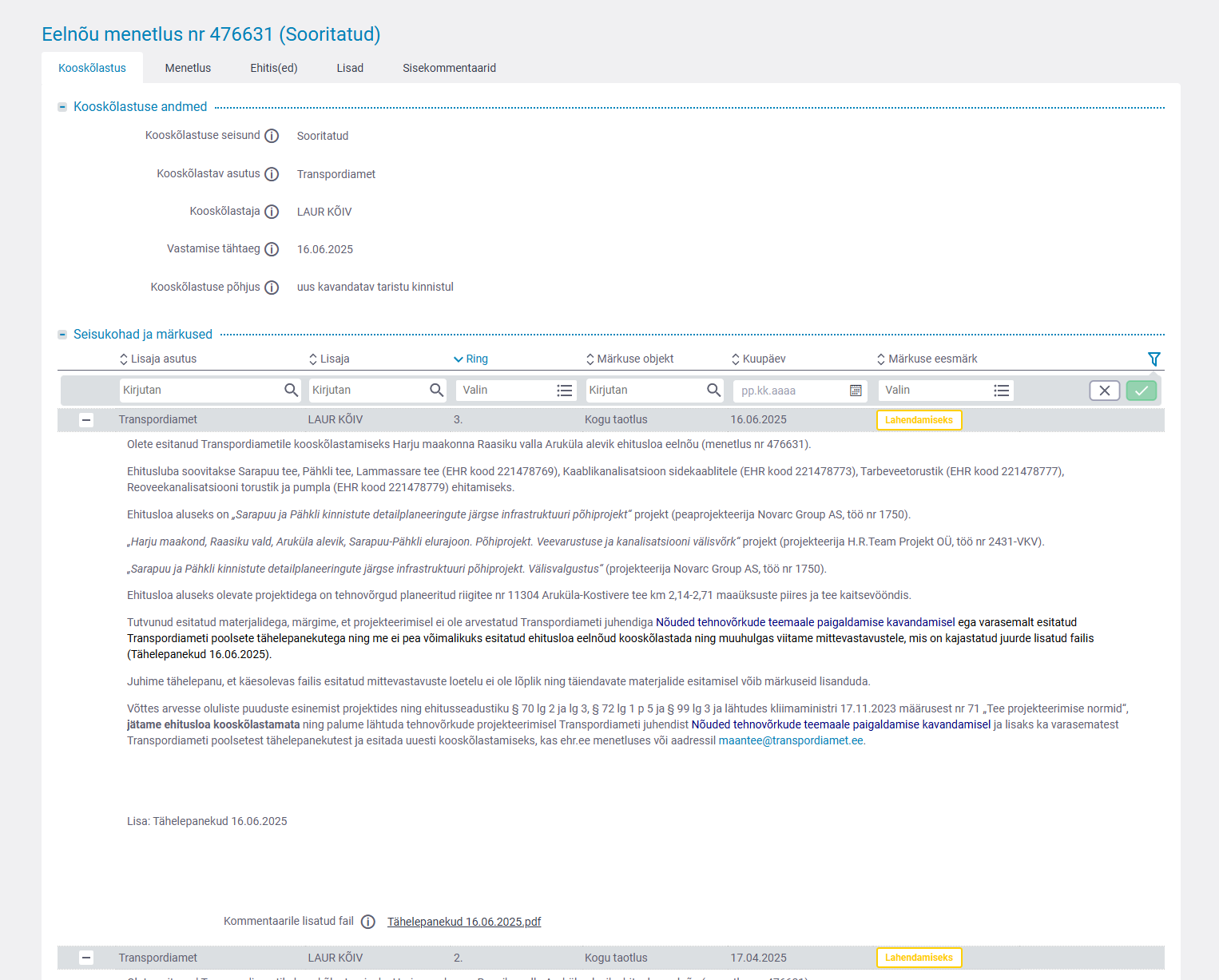Select the LAUR KÕIV kooskõlastaja value
Screen dimensions: 1219x980
click(x=324, y=212)
